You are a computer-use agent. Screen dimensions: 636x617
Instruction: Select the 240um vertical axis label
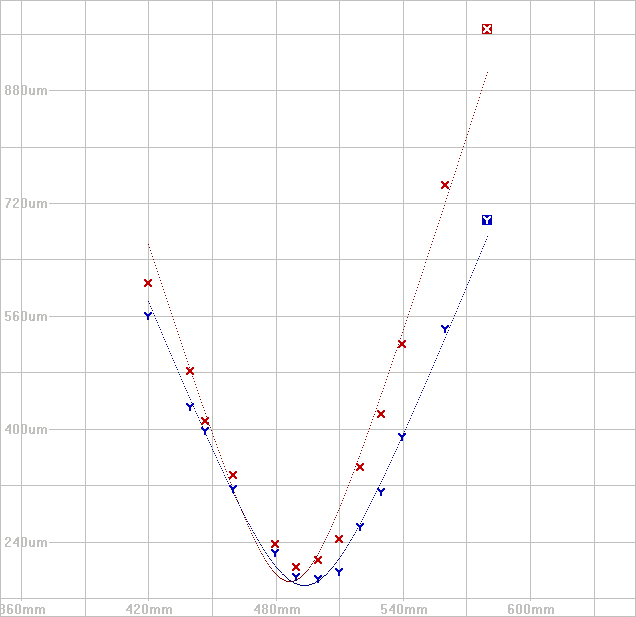(x=26, y=542)
